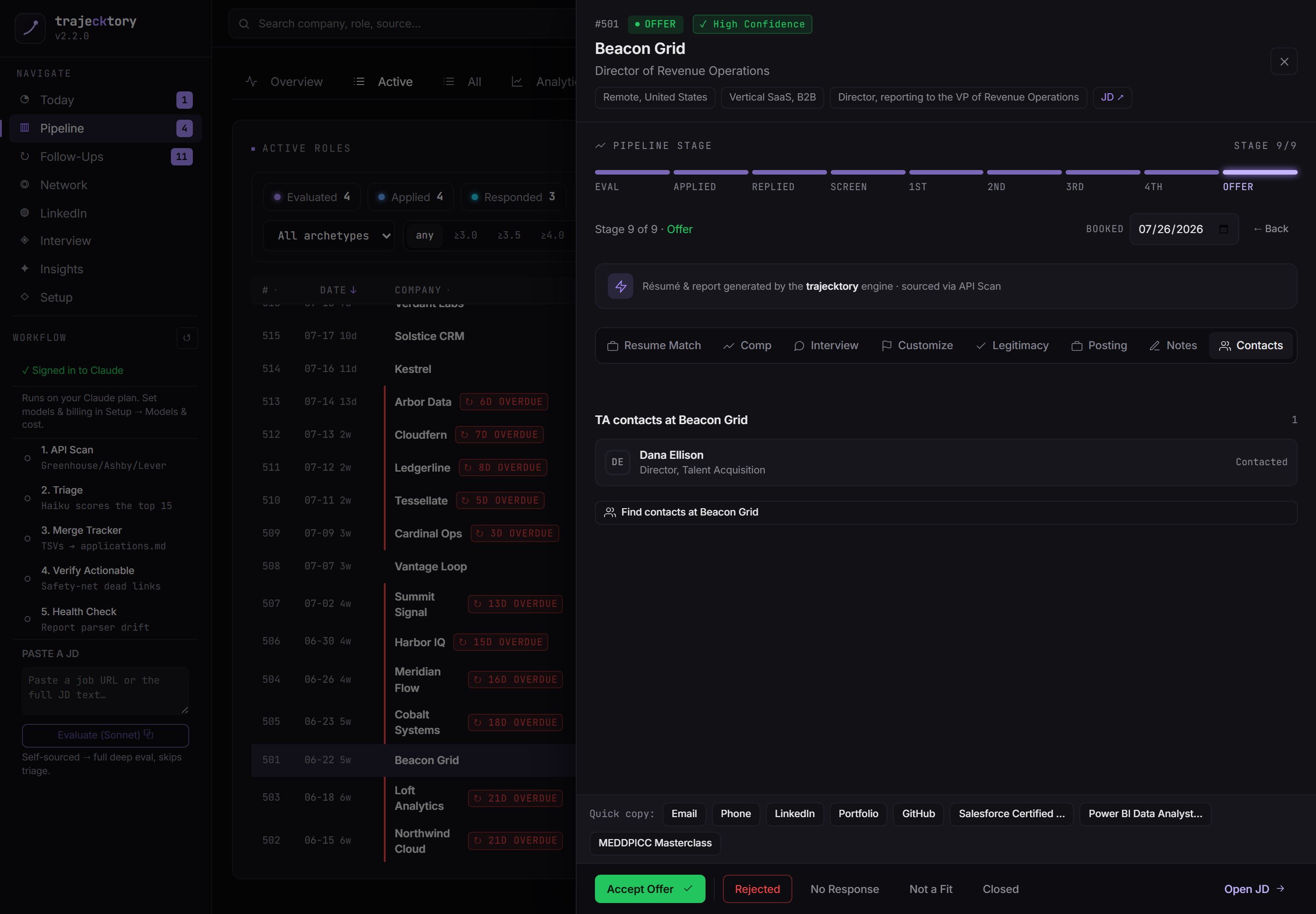Open Follow-Ups in the sidebar
Viewport: 1316px width, 914px height.
[x=106, y=156]
